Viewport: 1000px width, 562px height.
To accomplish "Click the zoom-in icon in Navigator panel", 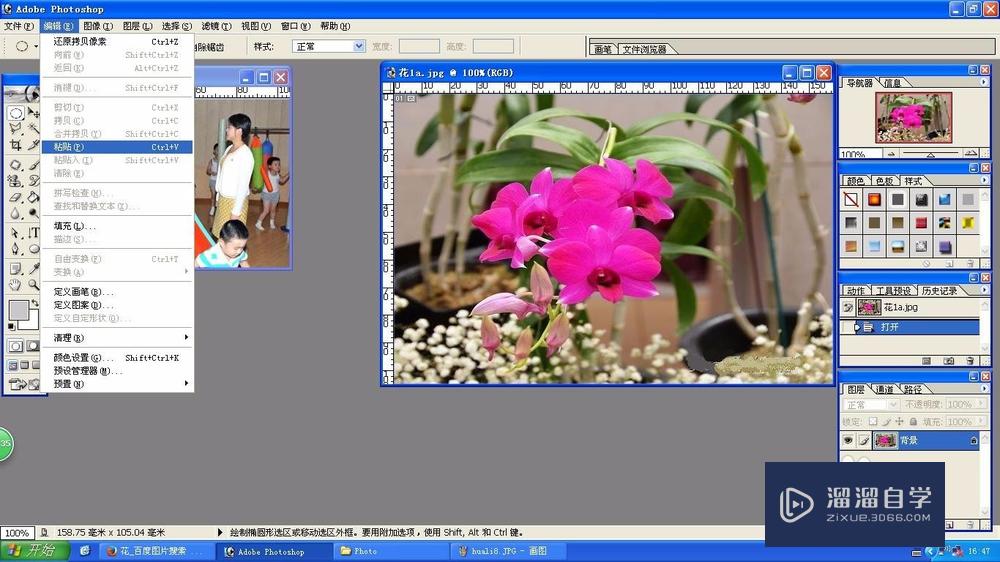I will pos(971,154).
